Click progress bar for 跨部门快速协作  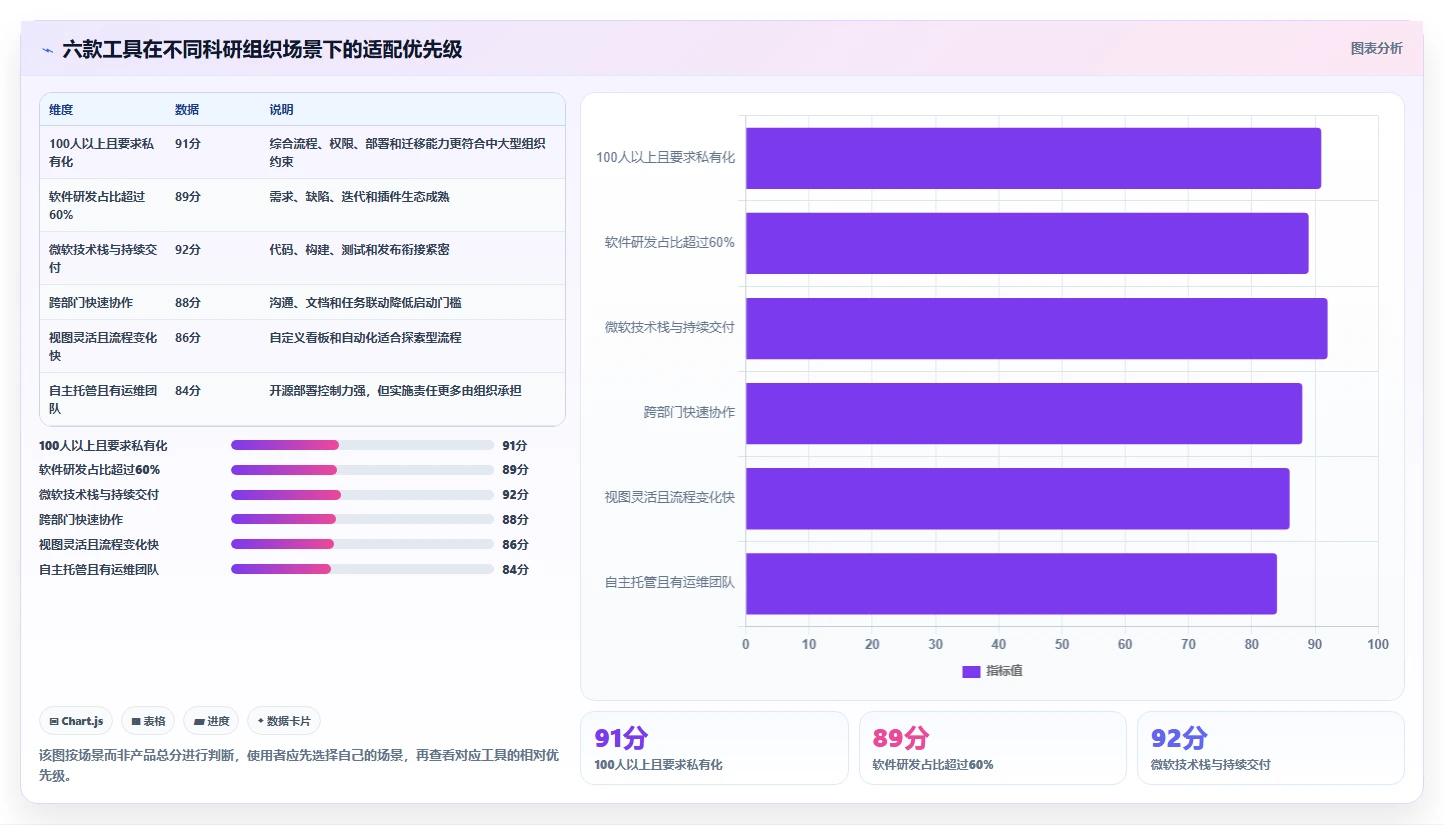click(x=362, y=519)
